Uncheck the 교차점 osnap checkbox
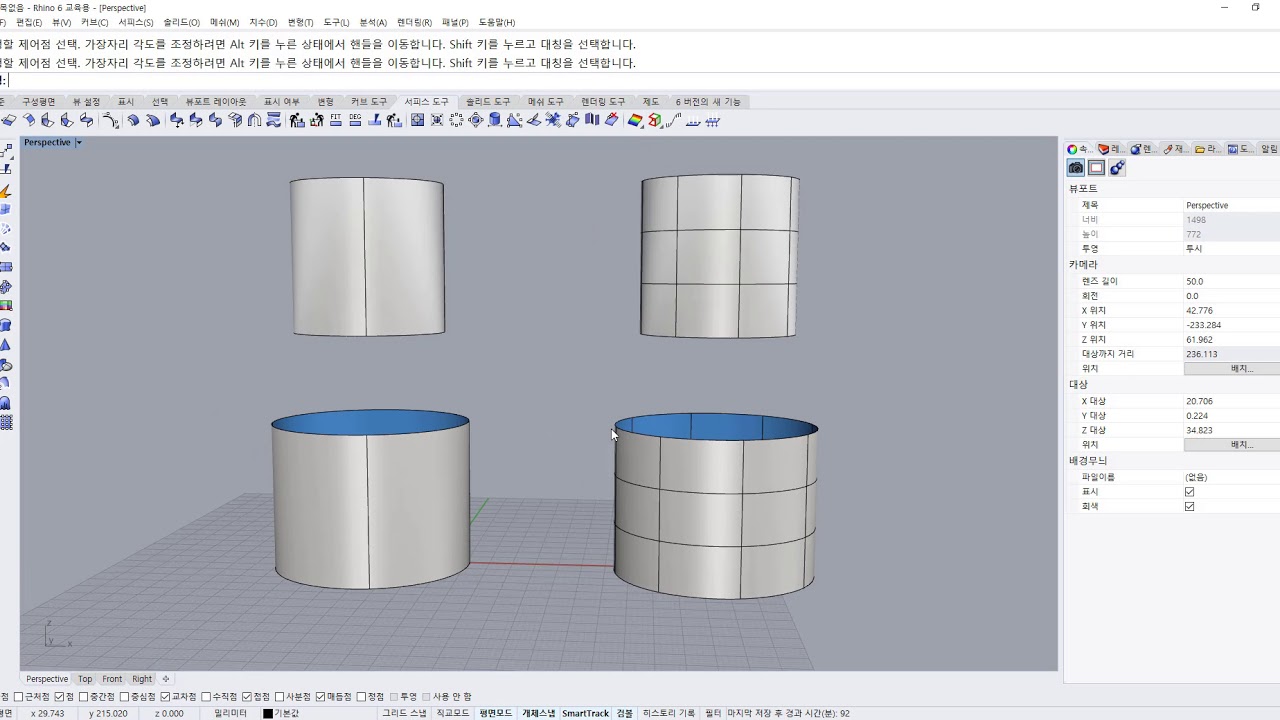Image resolution: width=1280 pixels, height=720 pixels. point(166,697)
